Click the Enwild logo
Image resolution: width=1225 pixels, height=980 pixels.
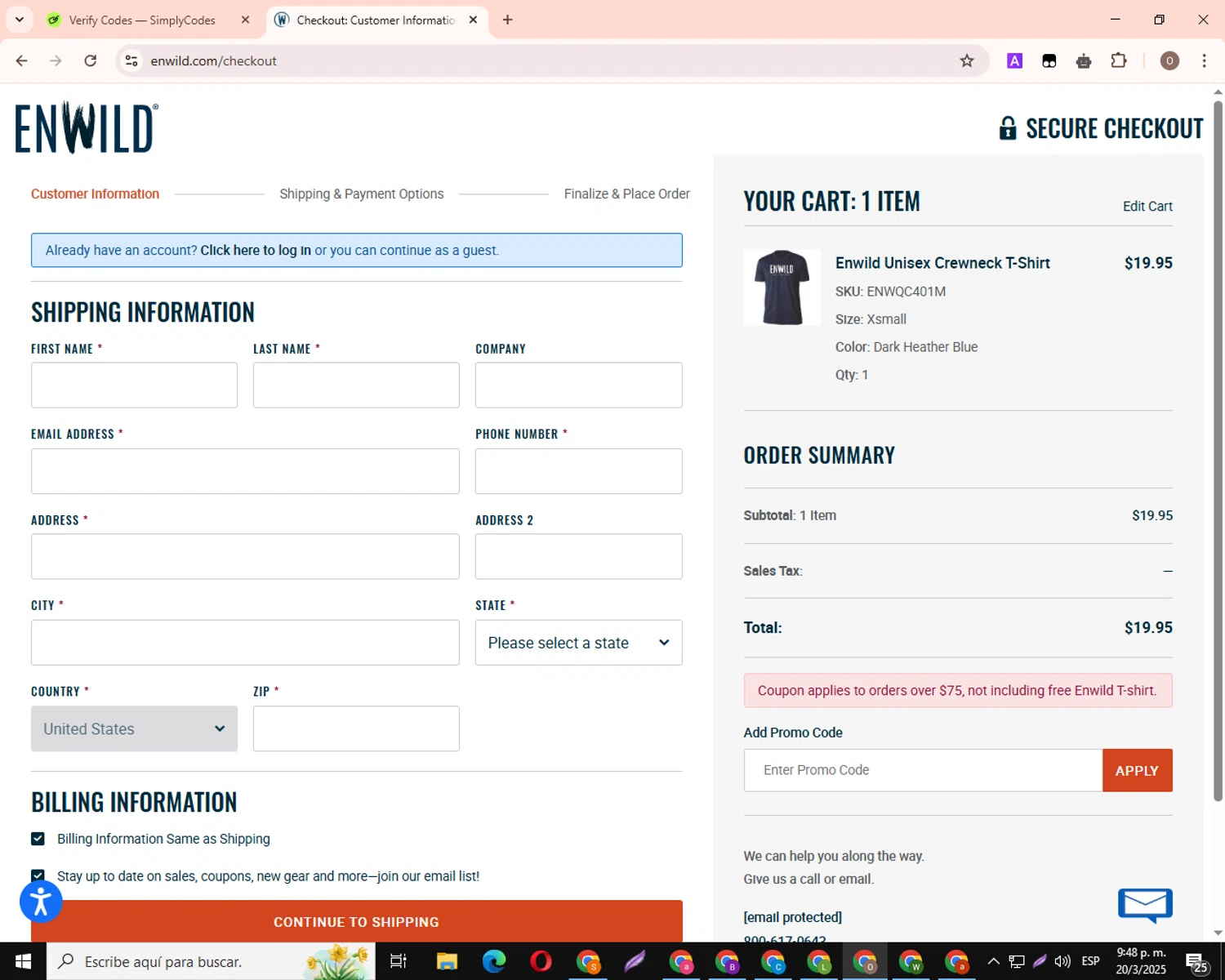[87, 128]
